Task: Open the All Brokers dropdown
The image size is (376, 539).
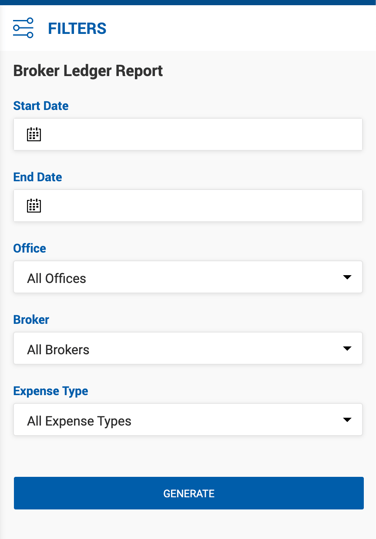Action: click(188, 348)
